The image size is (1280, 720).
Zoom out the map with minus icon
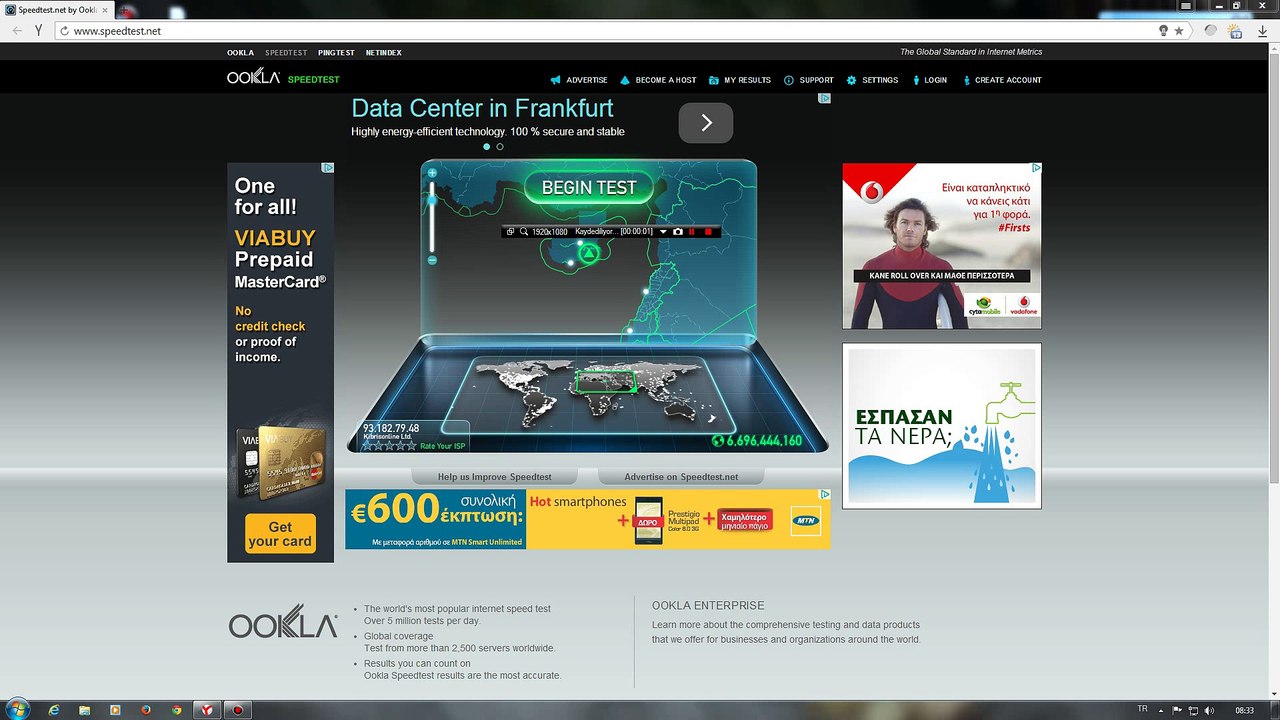[x=432, y=260]
